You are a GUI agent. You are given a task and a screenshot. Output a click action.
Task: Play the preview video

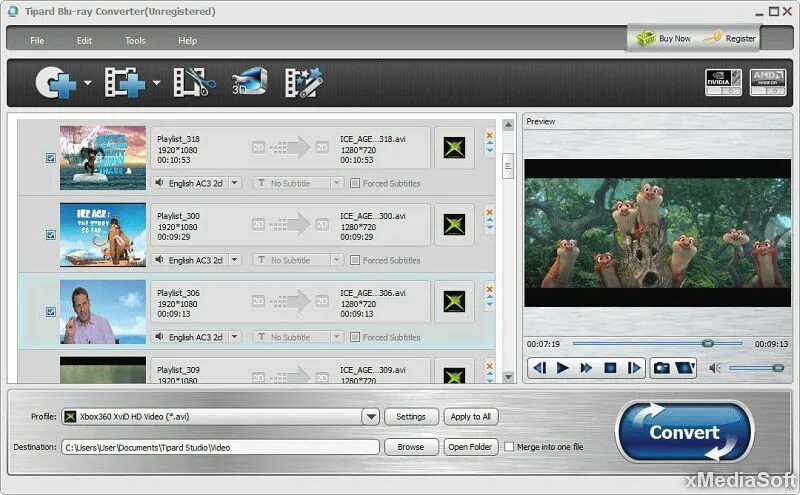click(x=562, y=367)
